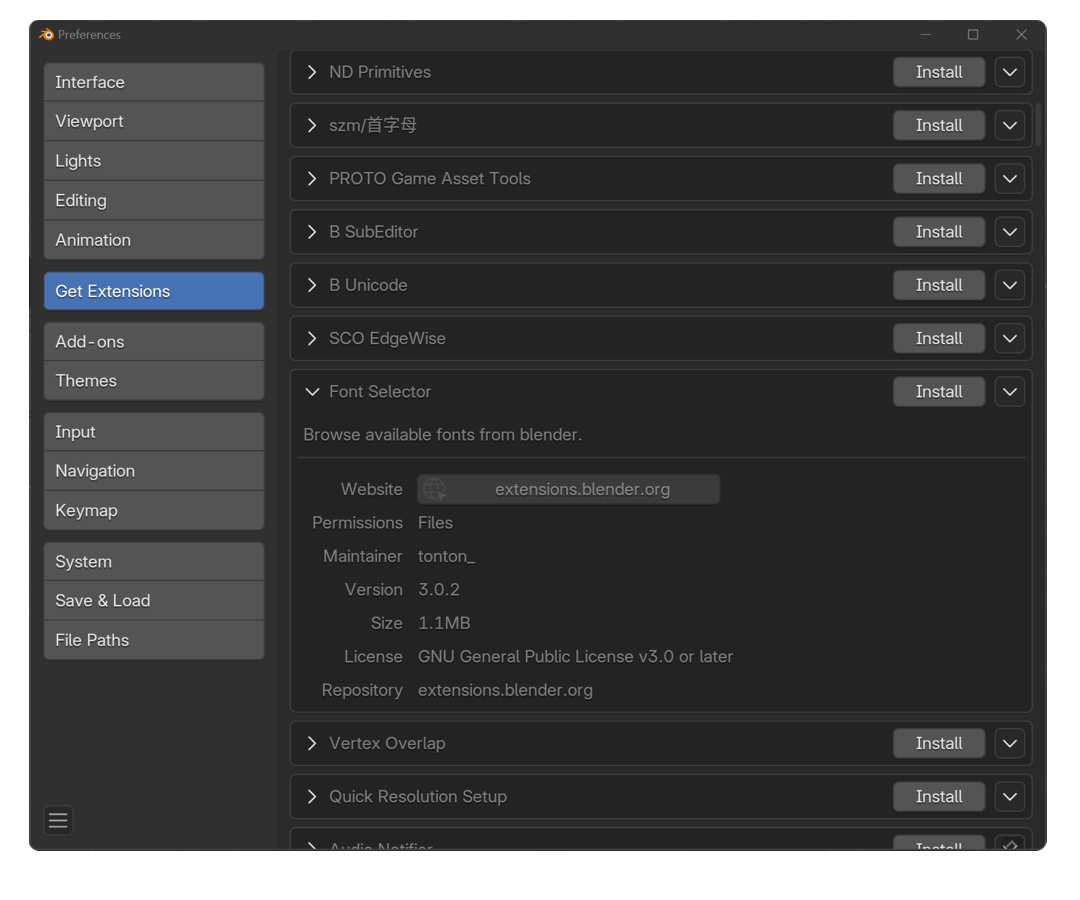This screenshot has width=1080, height=900.
Task: Open the hamburger preferences menu
Action: coord(59,820)
